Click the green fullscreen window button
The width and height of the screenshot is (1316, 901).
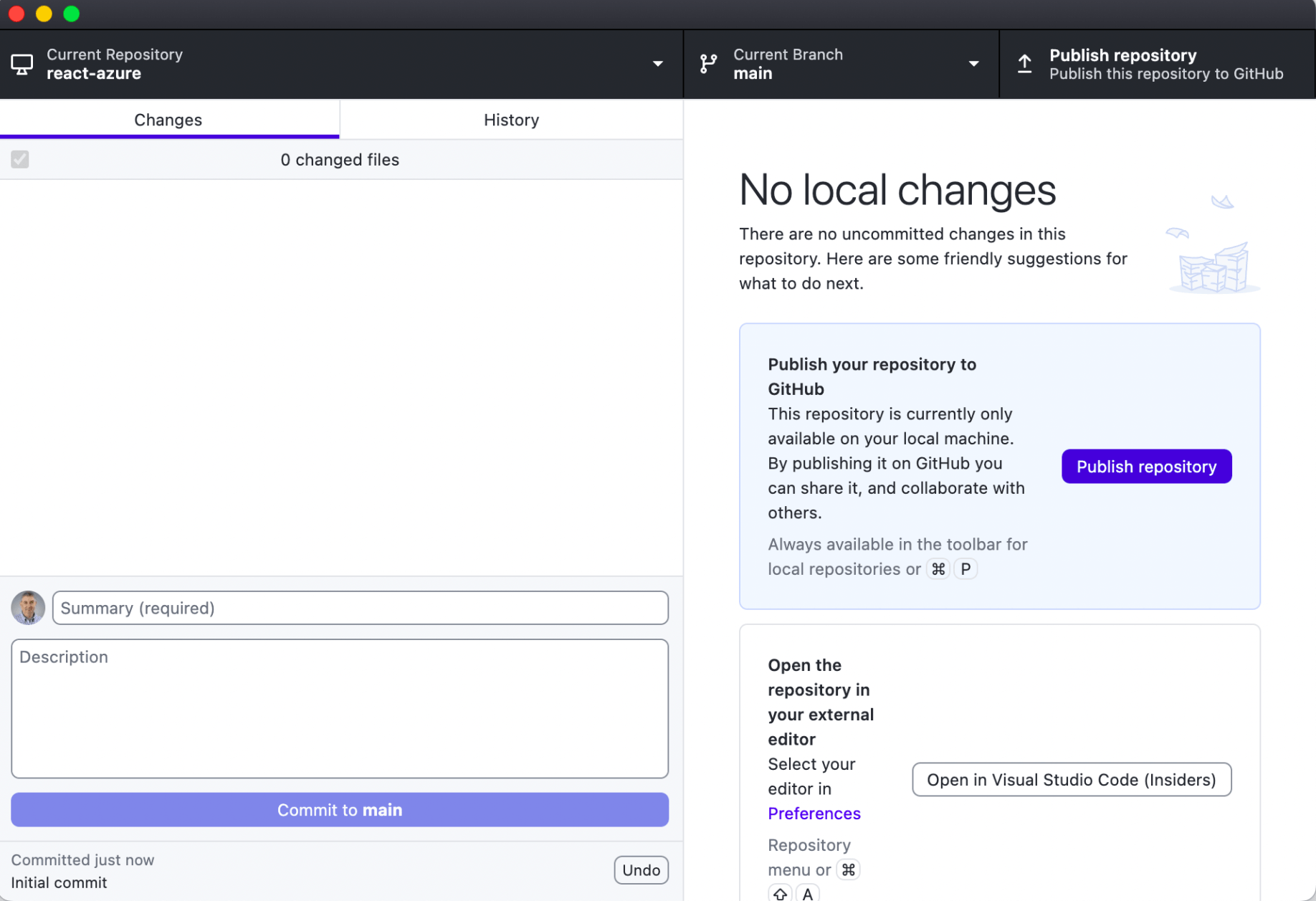pyautogui.click(x=72, y=14)
